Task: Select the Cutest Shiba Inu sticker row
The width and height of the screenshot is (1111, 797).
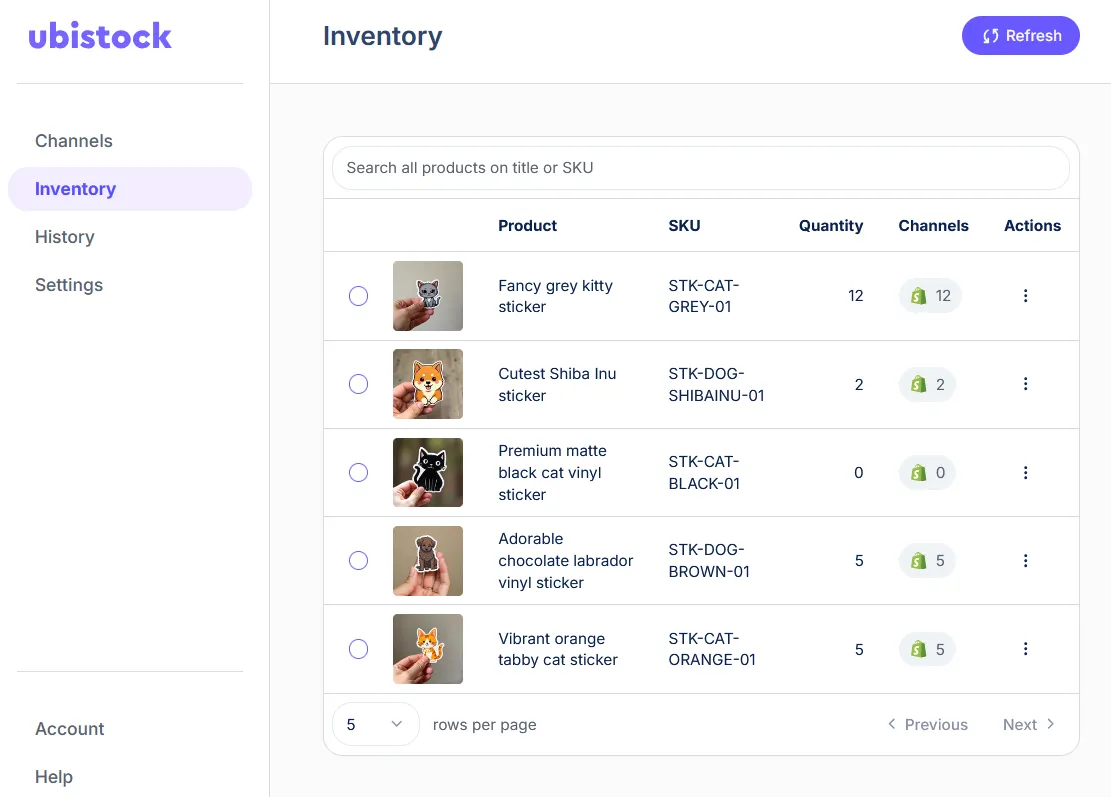Action: coord(358,384)
